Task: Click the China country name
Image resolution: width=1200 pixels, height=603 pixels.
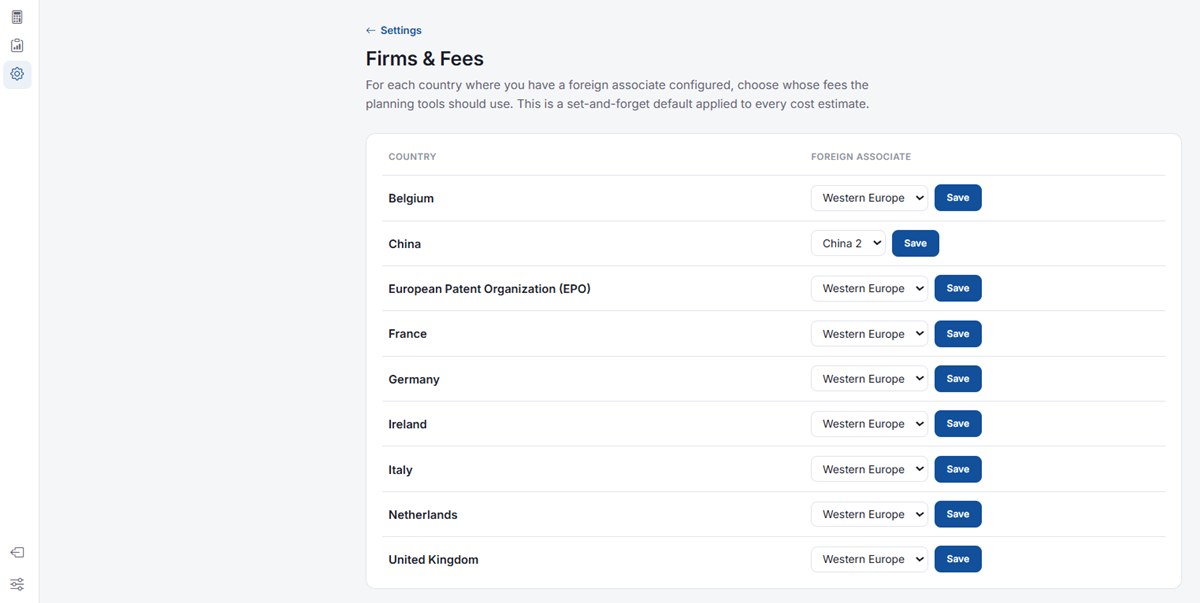Action: click(405, 244)
